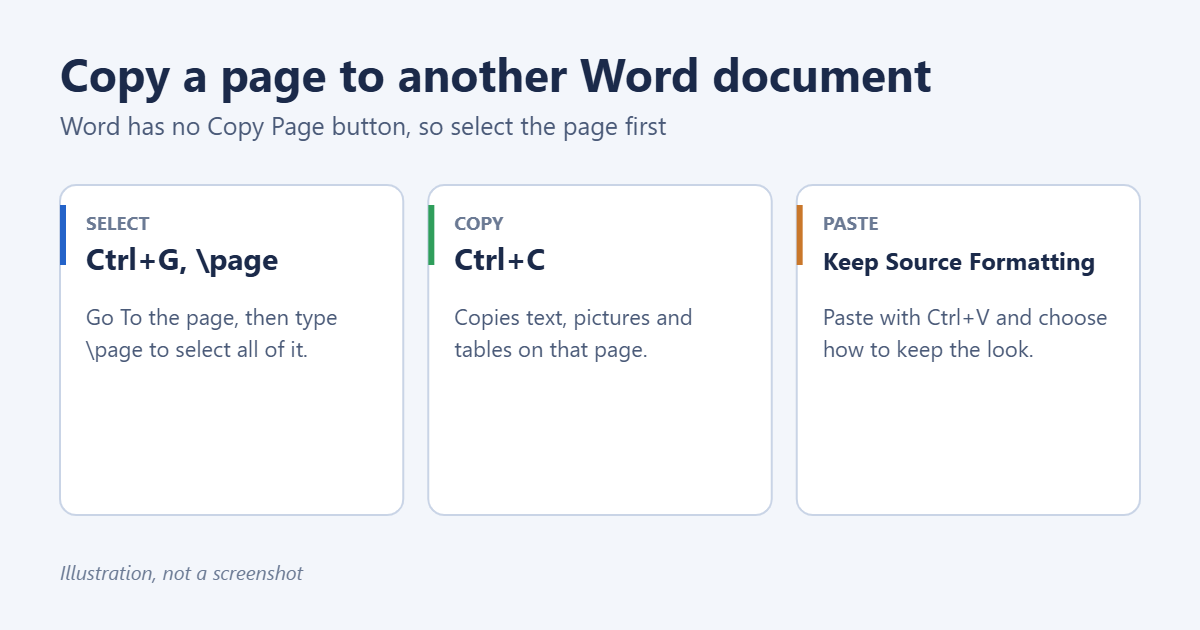Click the text "Paste with Ctrl+V and choose"
Viewport: 1200px width, 630px height.
point(965,318)
